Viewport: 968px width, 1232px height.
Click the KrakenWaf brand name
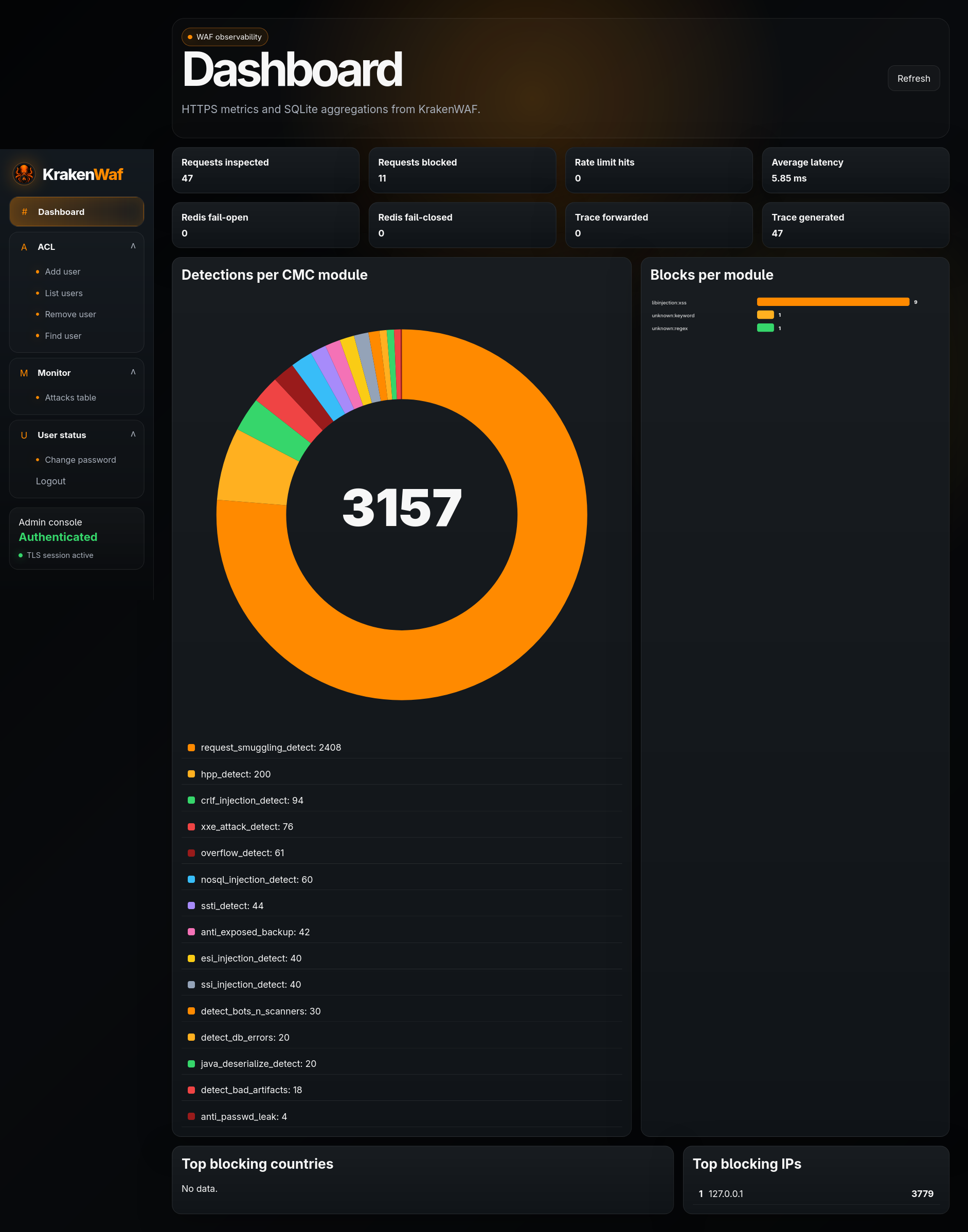[83, 174]
